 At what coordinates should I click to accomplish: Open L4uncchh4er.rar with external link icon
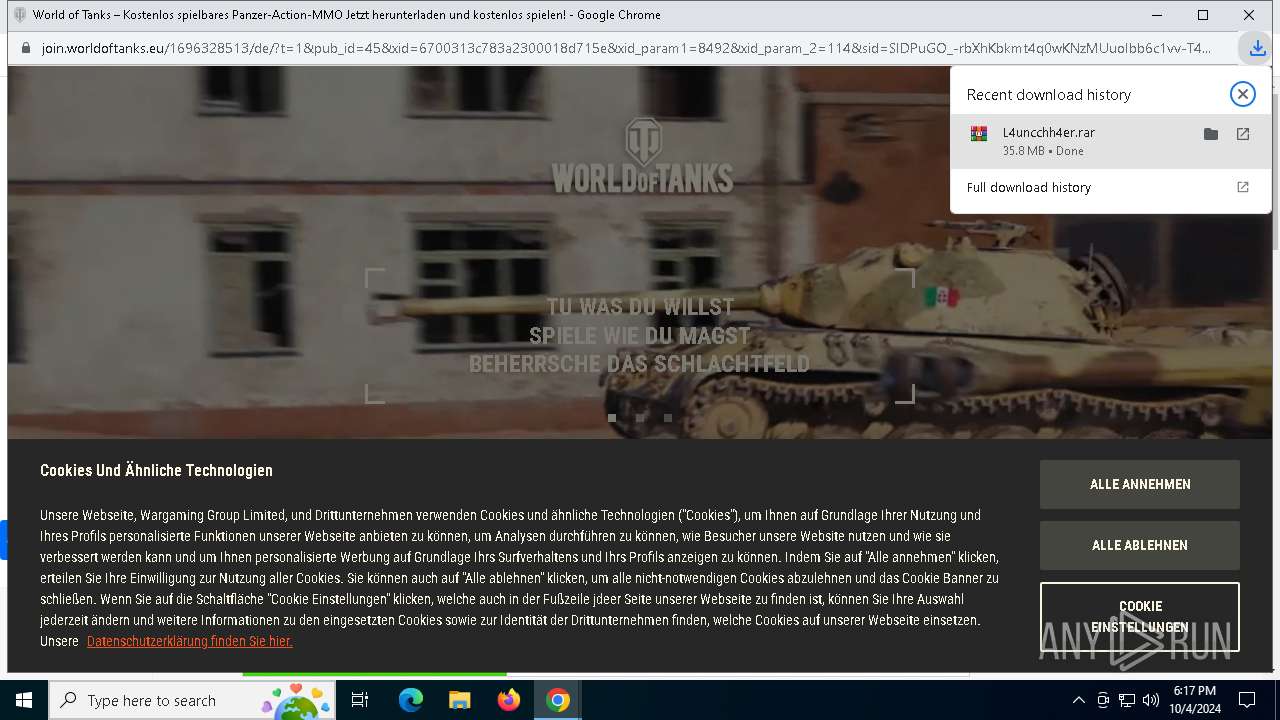point(1243,134)
